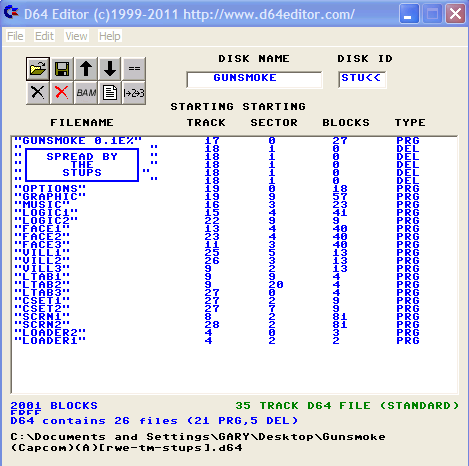Move the selected file down with the down arrow

(110, 69)
